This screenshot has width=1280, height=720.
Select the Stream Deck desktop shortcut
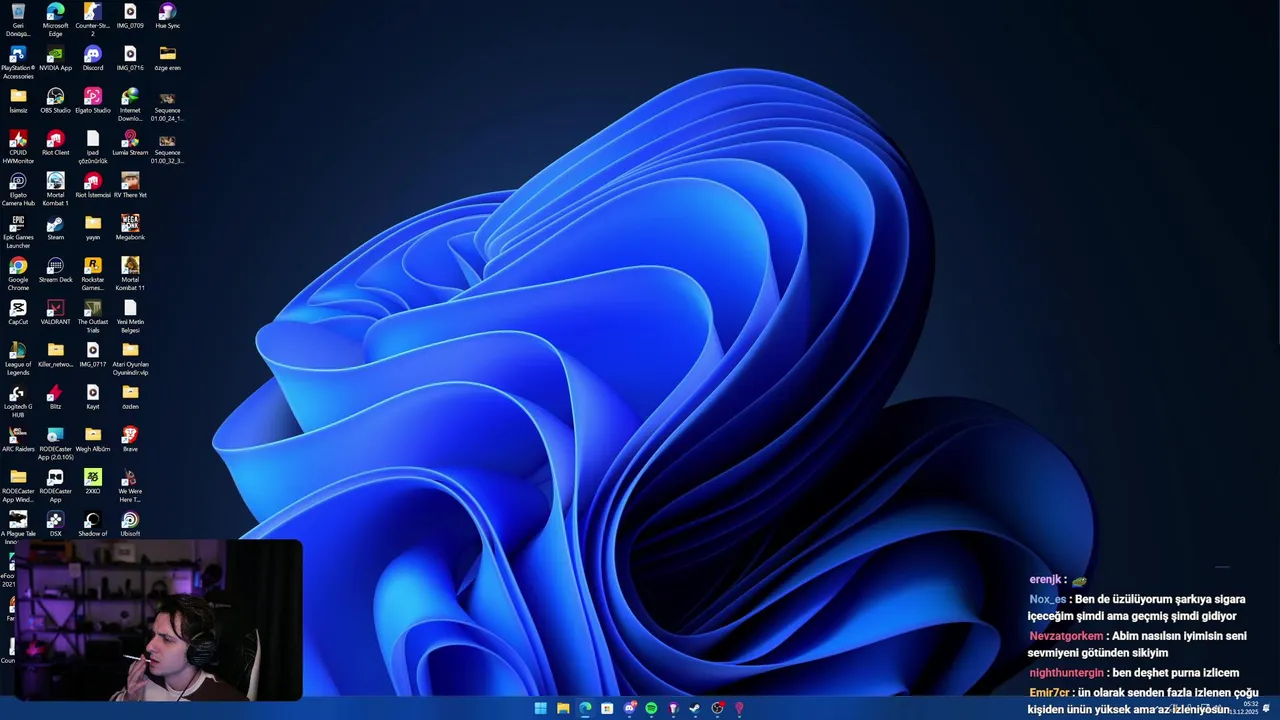[x=55, y=270]
